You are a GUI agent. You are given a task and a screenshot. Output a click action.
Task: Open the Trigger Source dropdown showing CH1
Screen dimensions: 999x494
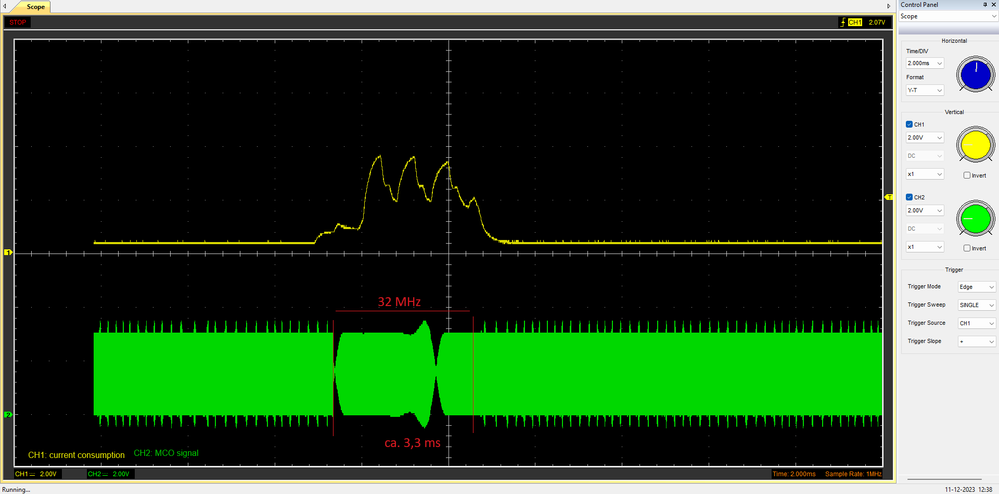(977, 323)
